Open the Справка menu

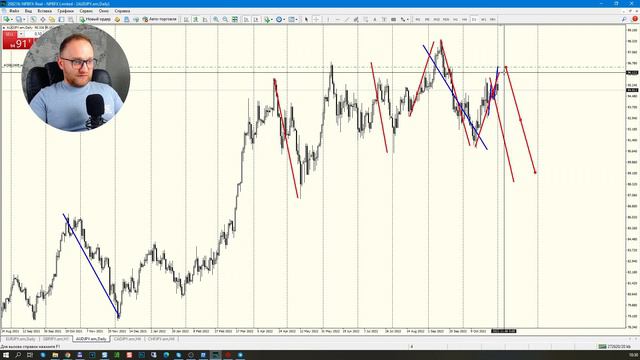click(122, 11)
